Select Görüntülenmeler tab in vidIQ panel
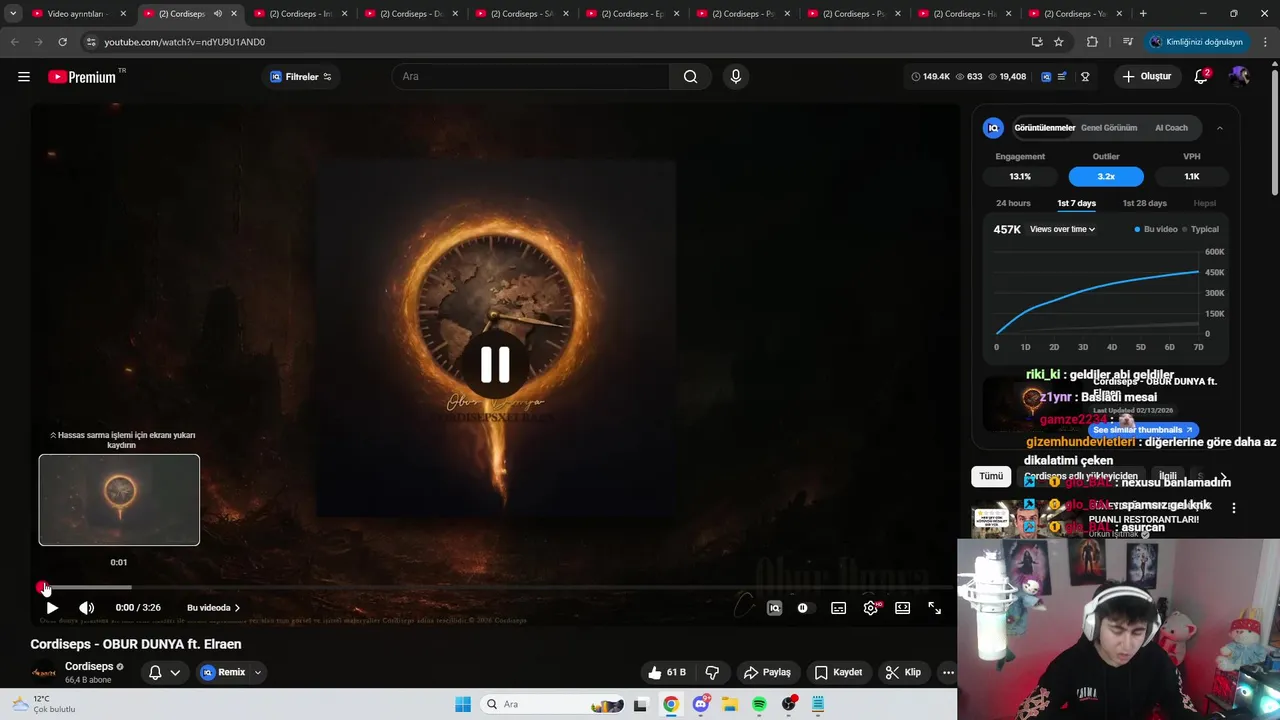Screen dimensions: 1280x720 [x=1044, y=128]
